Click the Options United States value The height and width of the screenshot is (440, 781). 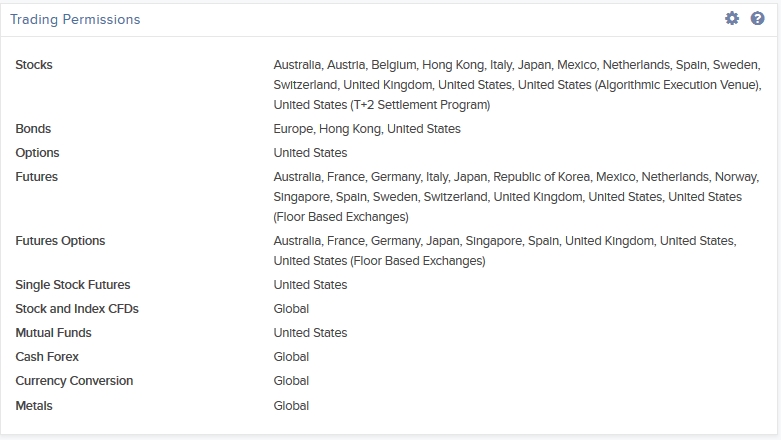pyautogui.click(x=310, y=153)
